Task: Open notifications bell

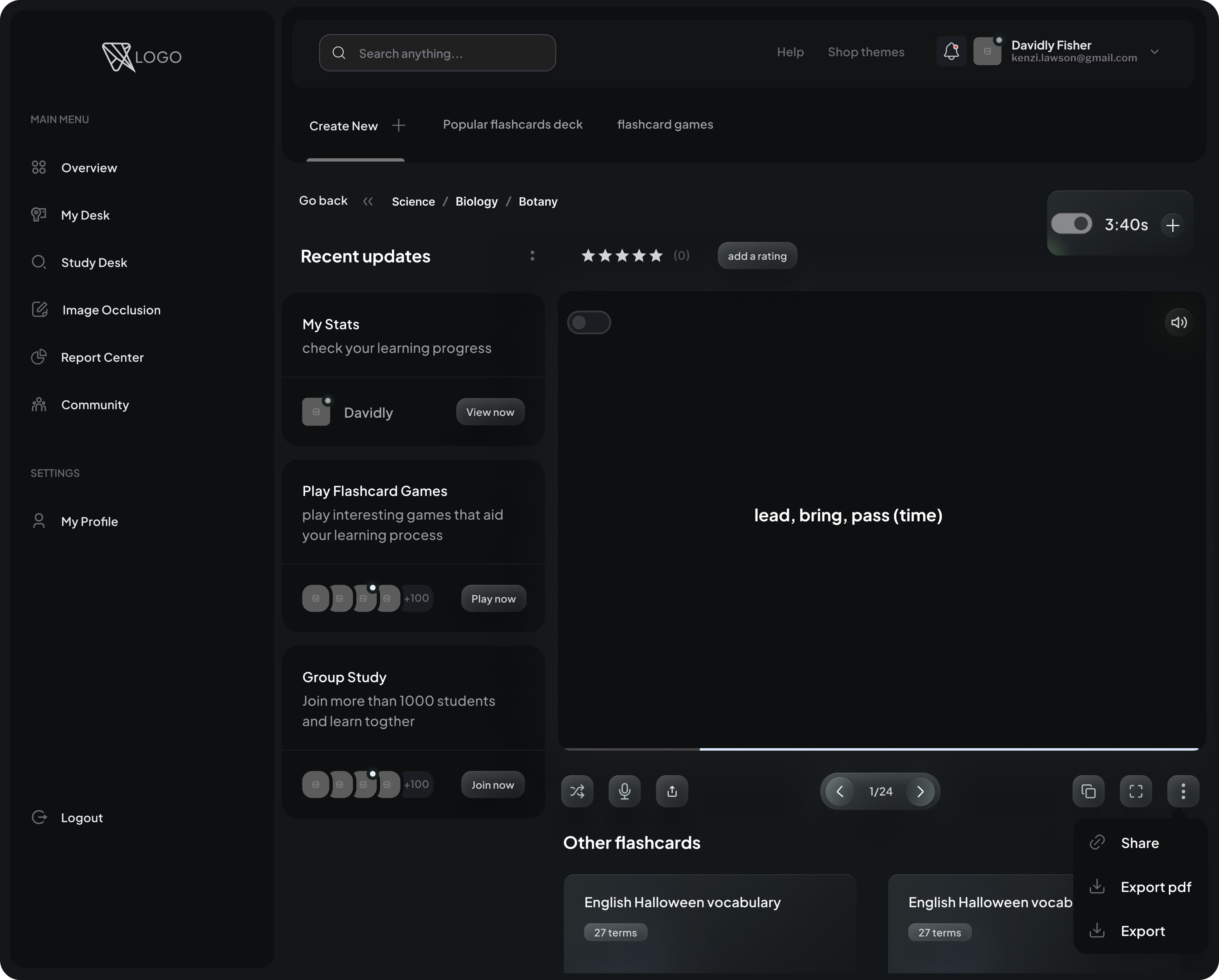Action: pyautogui.click(x=952, y=51)
